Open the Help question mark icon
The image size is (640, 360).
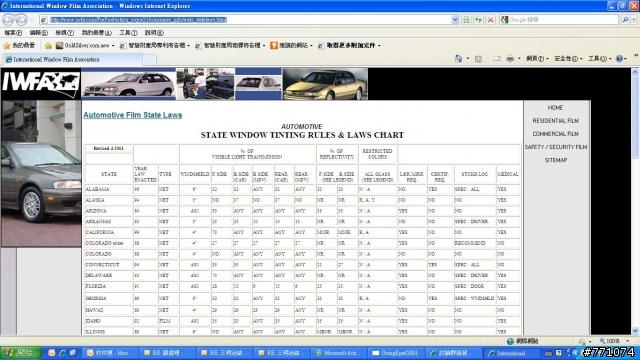point(619,59)
